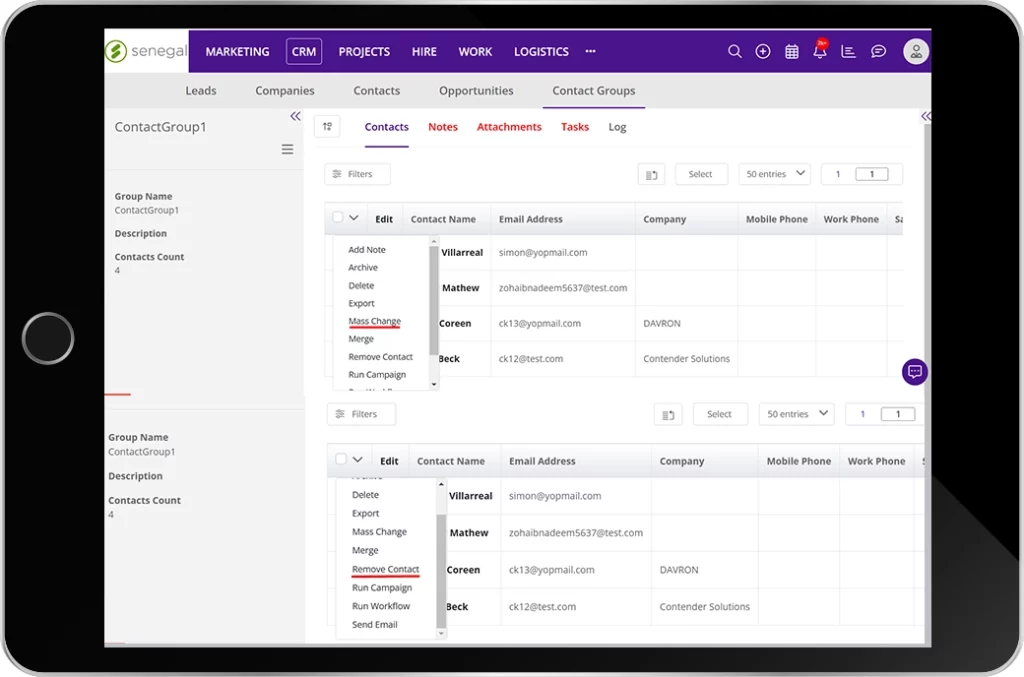Open the calendar icon in header

792,52
